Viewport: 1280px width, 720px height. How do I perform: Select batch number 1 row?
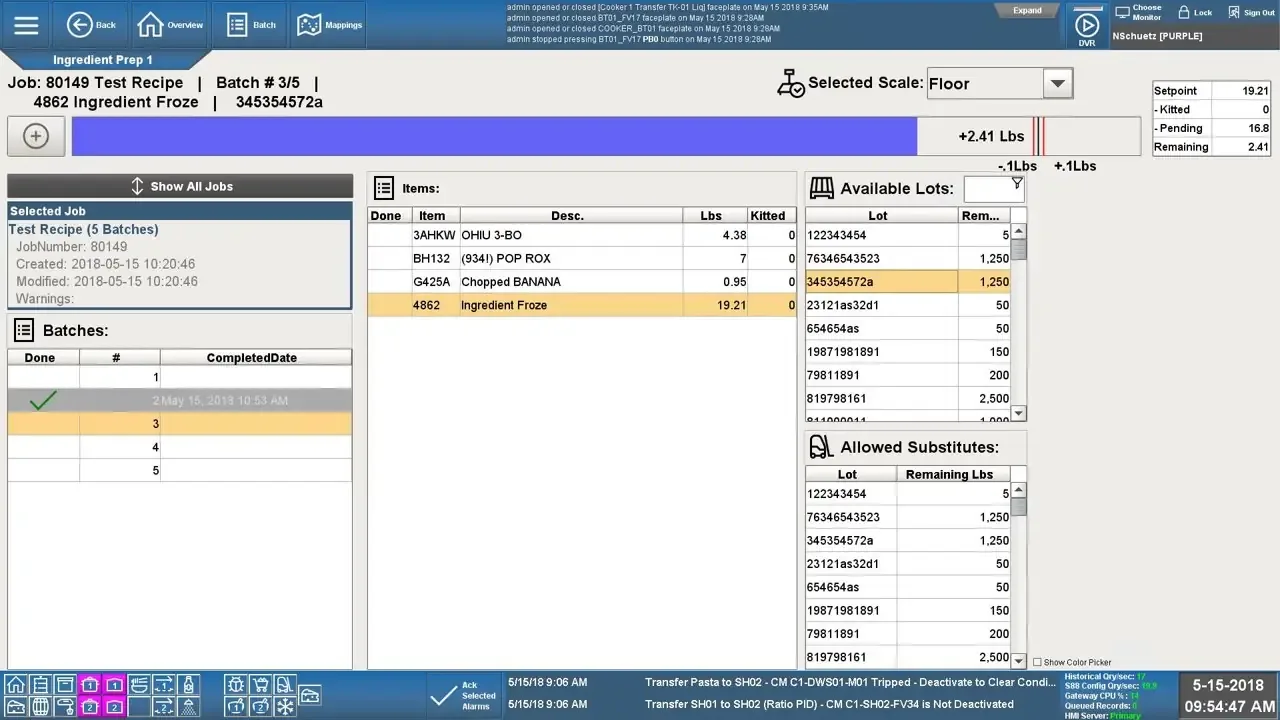pos(180,377)
